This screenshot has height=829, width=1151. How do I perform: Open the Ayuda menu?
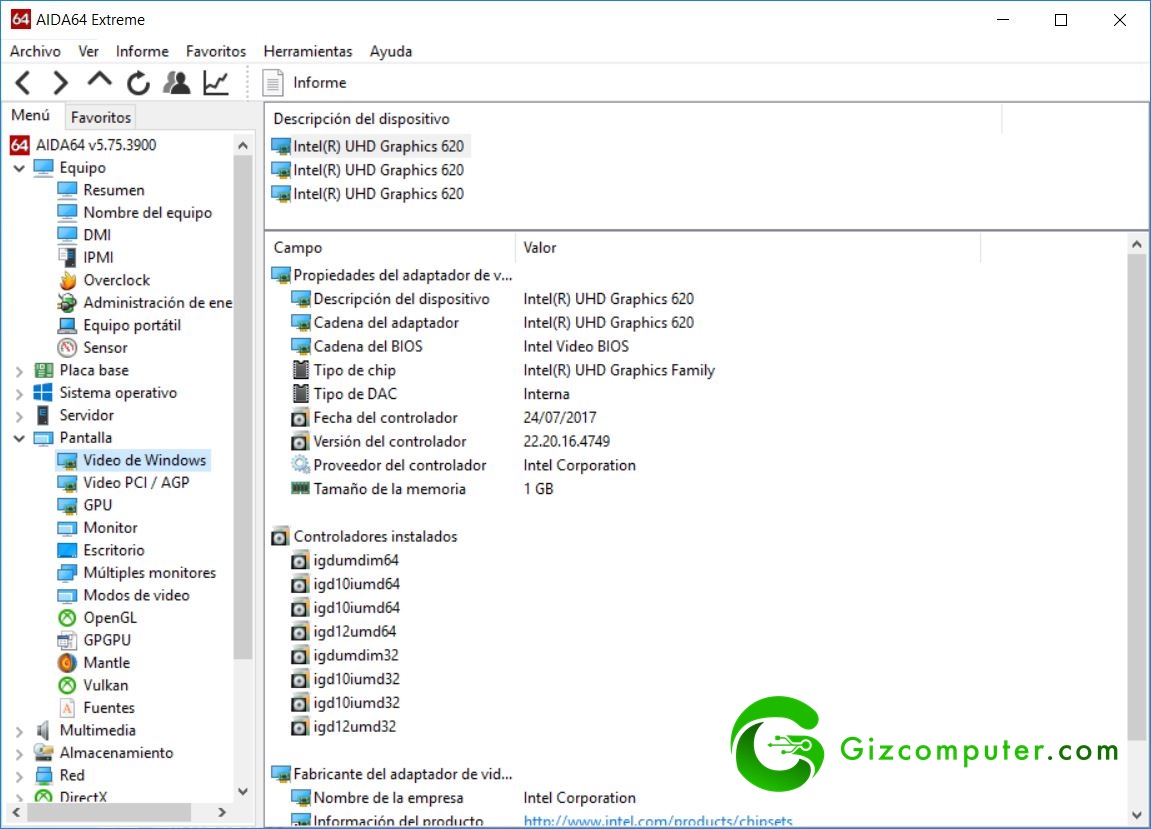coord(391,51)
